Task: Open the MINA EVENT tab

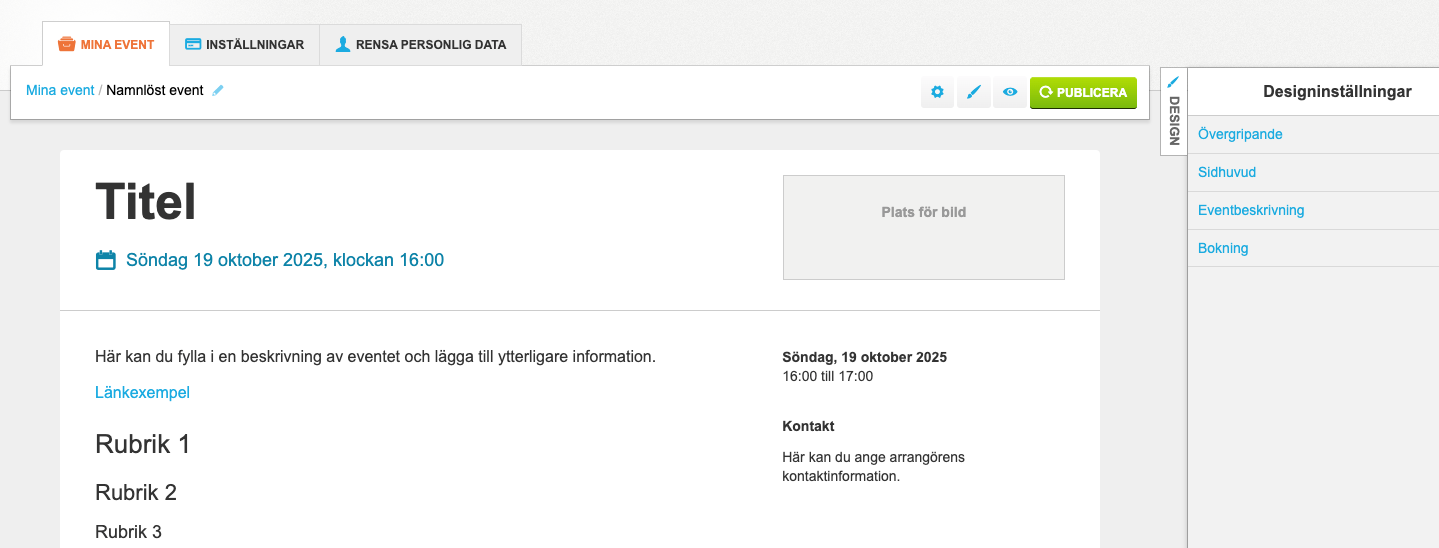Action: [106, 45]
